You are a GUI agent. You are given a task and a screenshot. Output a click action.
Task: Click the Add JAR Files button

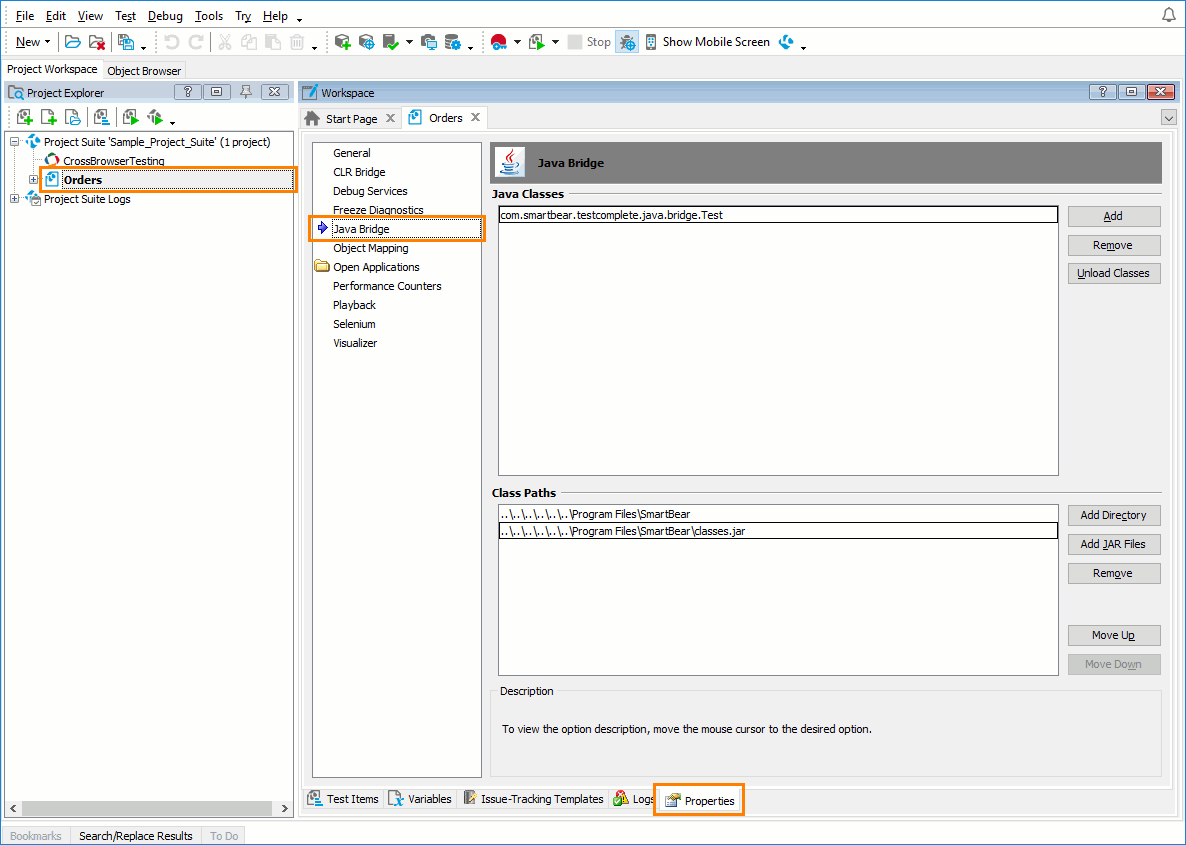coord(1113,544)
